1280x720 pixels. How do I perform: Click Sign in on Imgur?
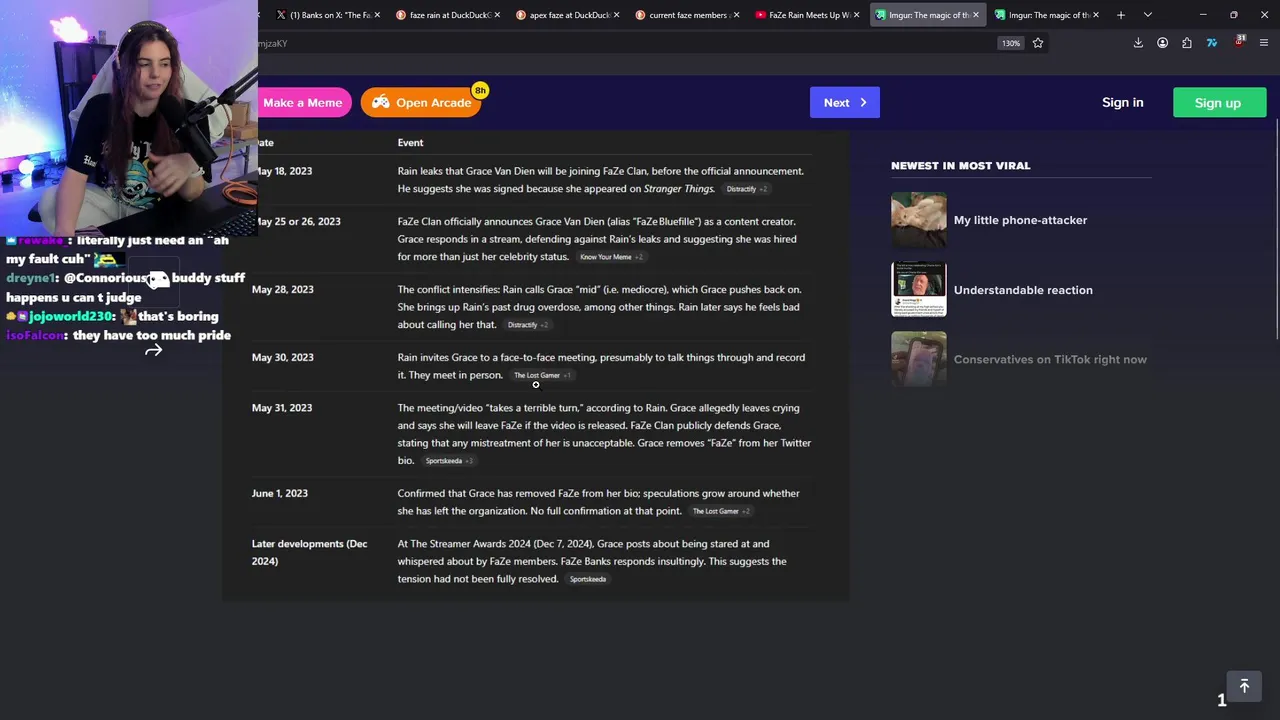coord(1122,102)
